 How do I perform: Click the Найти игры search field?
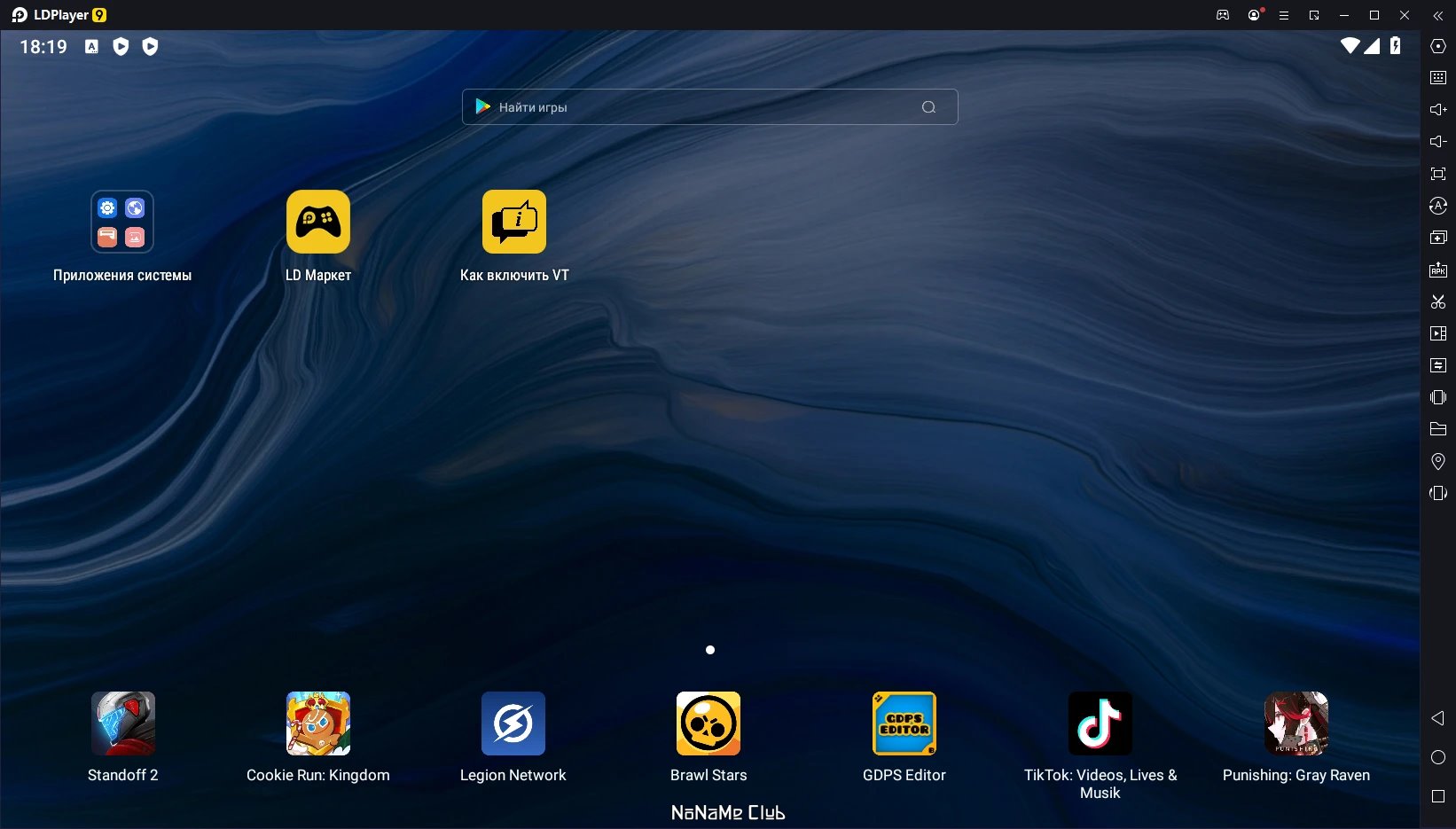pyautogui.click(x=709, y=107)
